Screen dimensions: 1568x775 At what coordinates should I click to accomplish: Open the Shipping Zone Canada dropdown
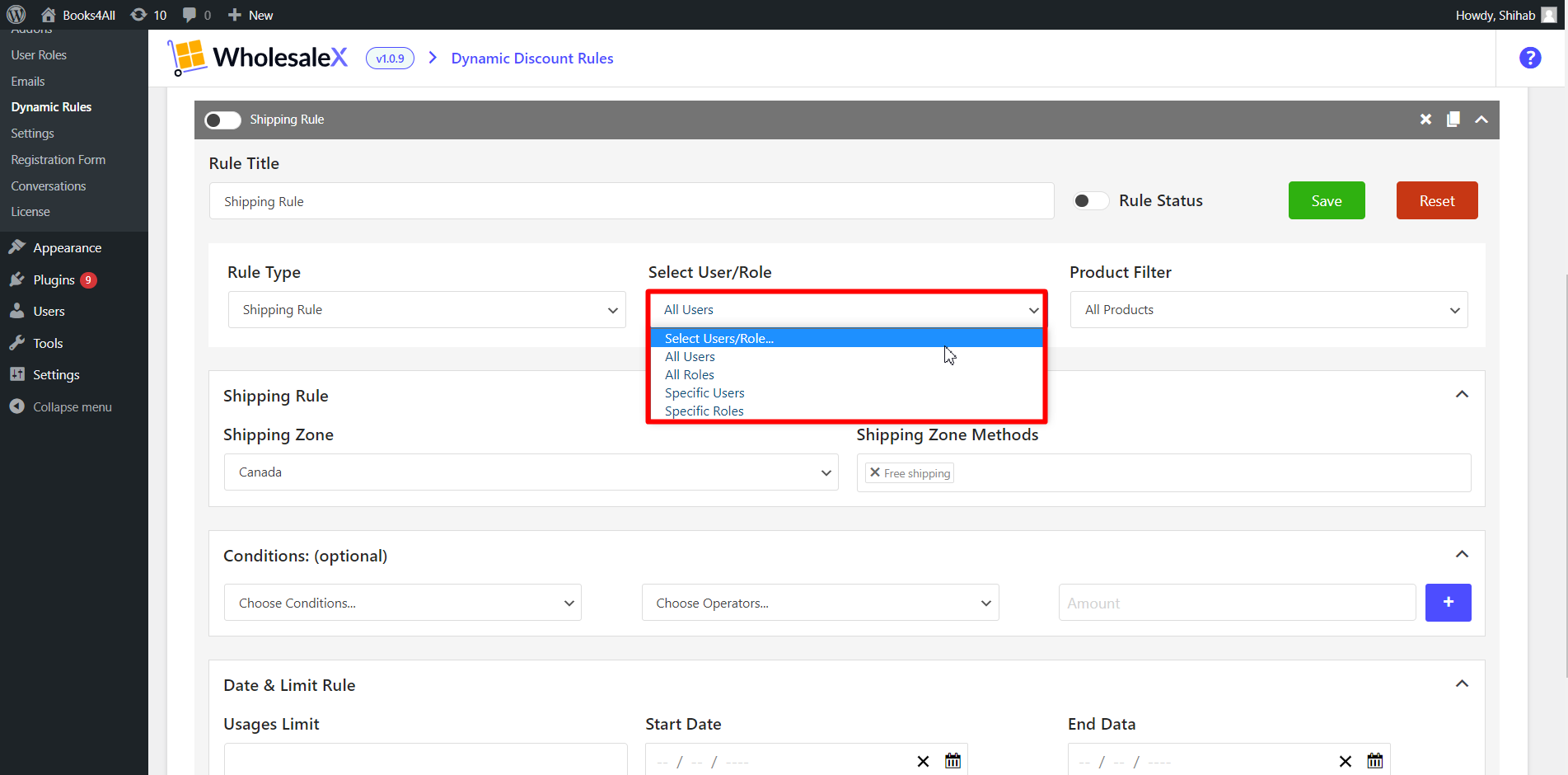click(x=531, y=472)
